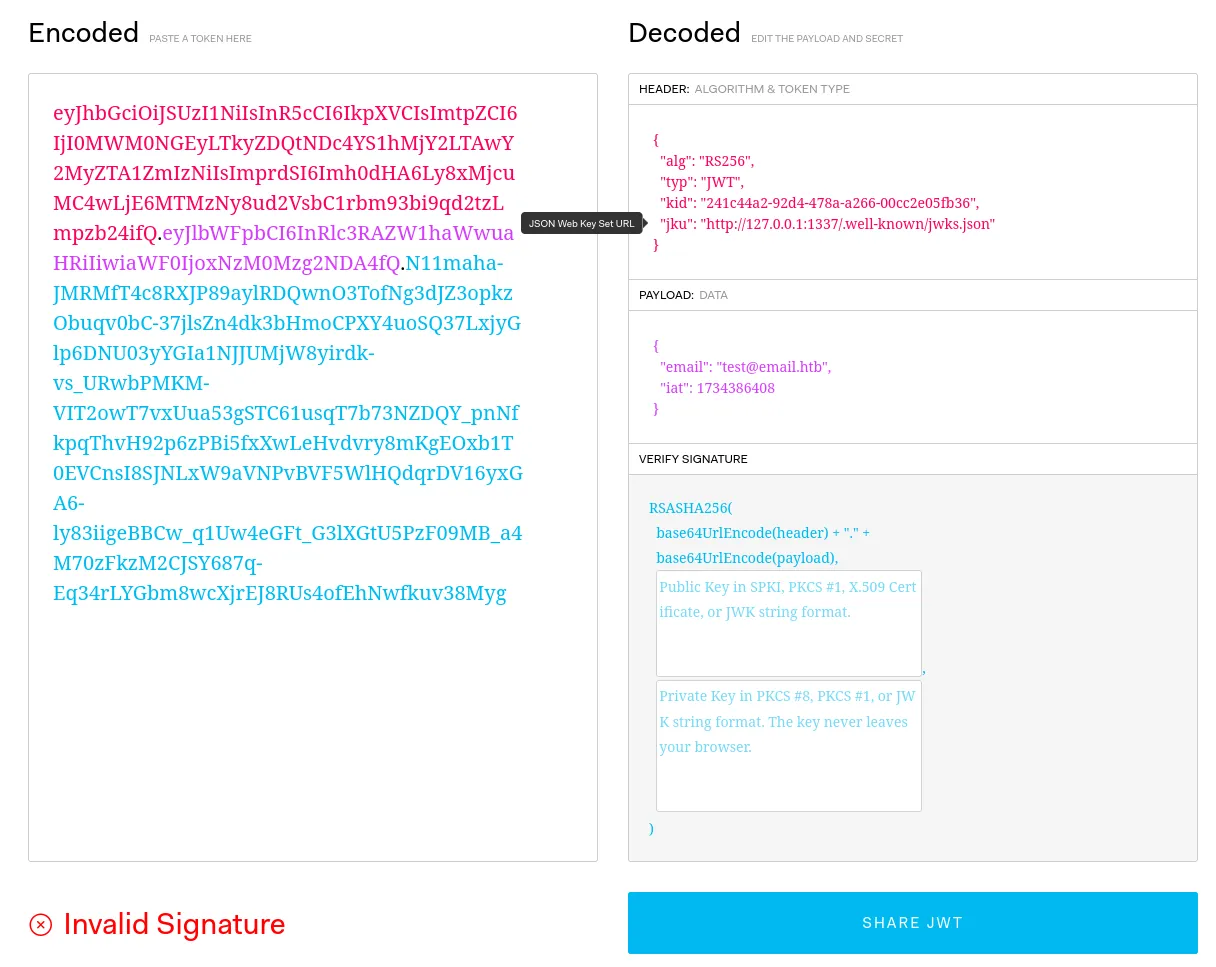Select the "kid" value line in header
This screenshot has height=967, width=1216.
pyautogui.click(x=819, y=203)
